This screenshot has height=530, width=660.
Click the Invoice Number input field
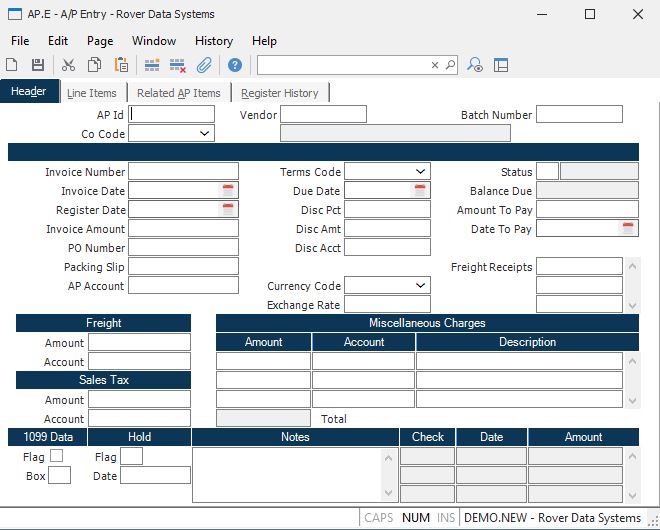click(183, 172)
